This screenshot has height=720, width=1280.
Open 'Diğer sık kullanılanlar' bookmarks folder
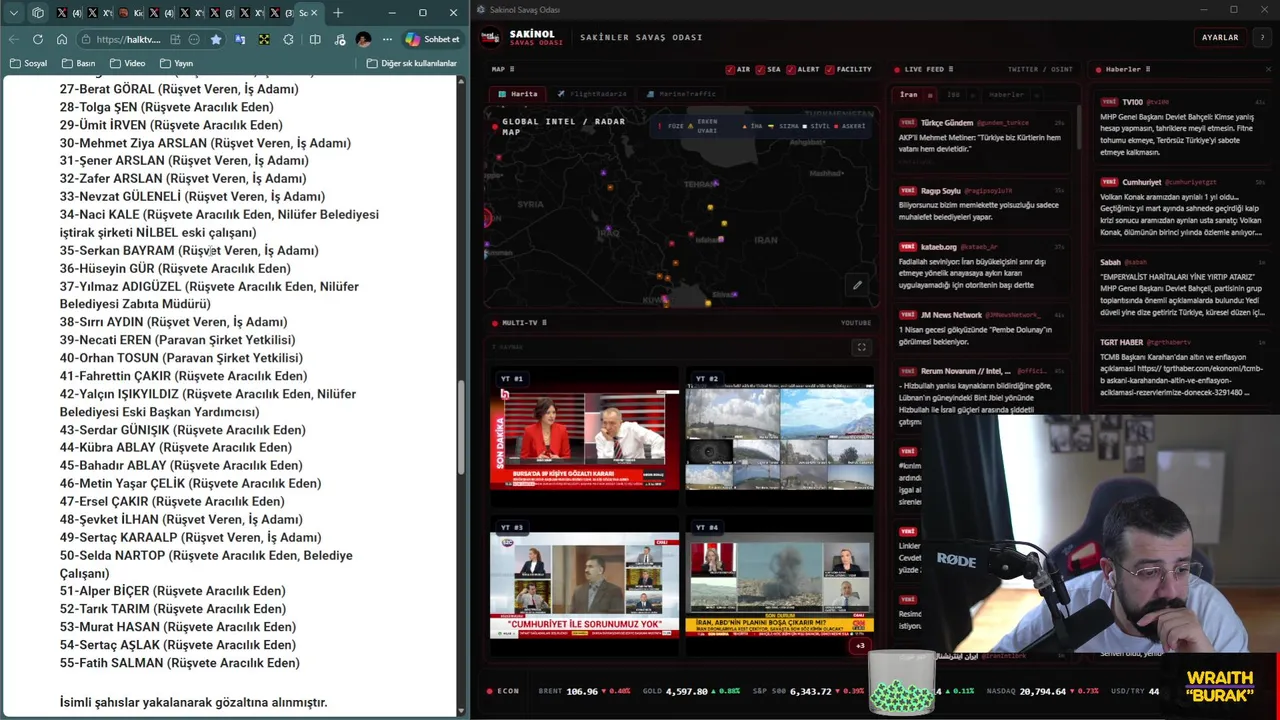pyautogui.click(x=412, y=63)
